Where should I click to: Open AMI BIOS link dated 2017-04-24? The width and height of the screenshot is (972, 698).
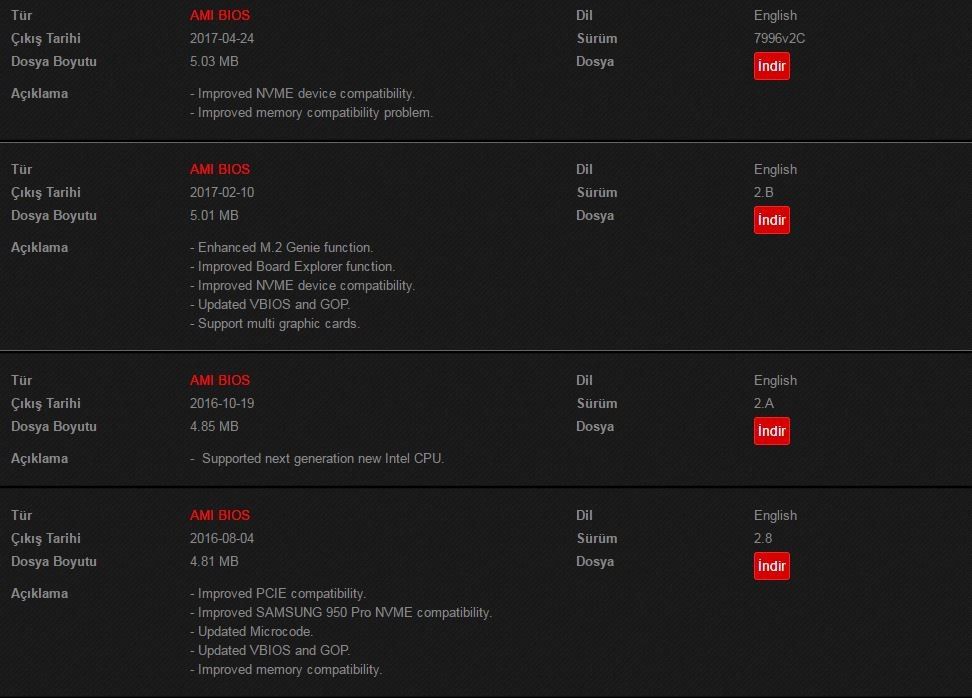220,15
